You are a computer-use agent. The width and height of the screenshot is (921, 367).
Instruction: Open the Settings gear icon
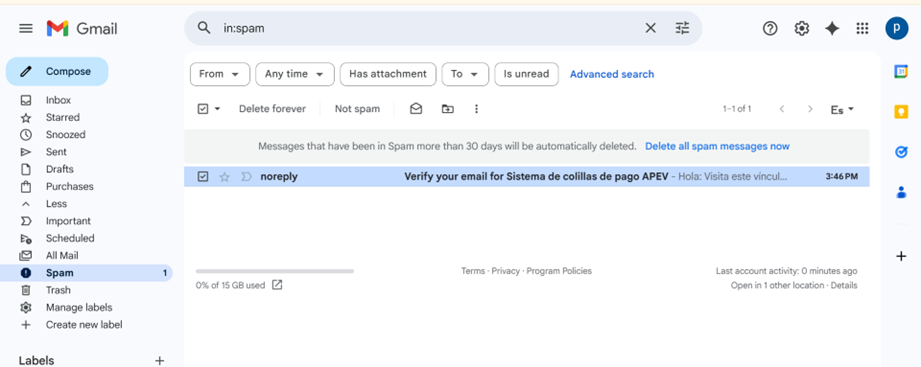click(801, 28)
